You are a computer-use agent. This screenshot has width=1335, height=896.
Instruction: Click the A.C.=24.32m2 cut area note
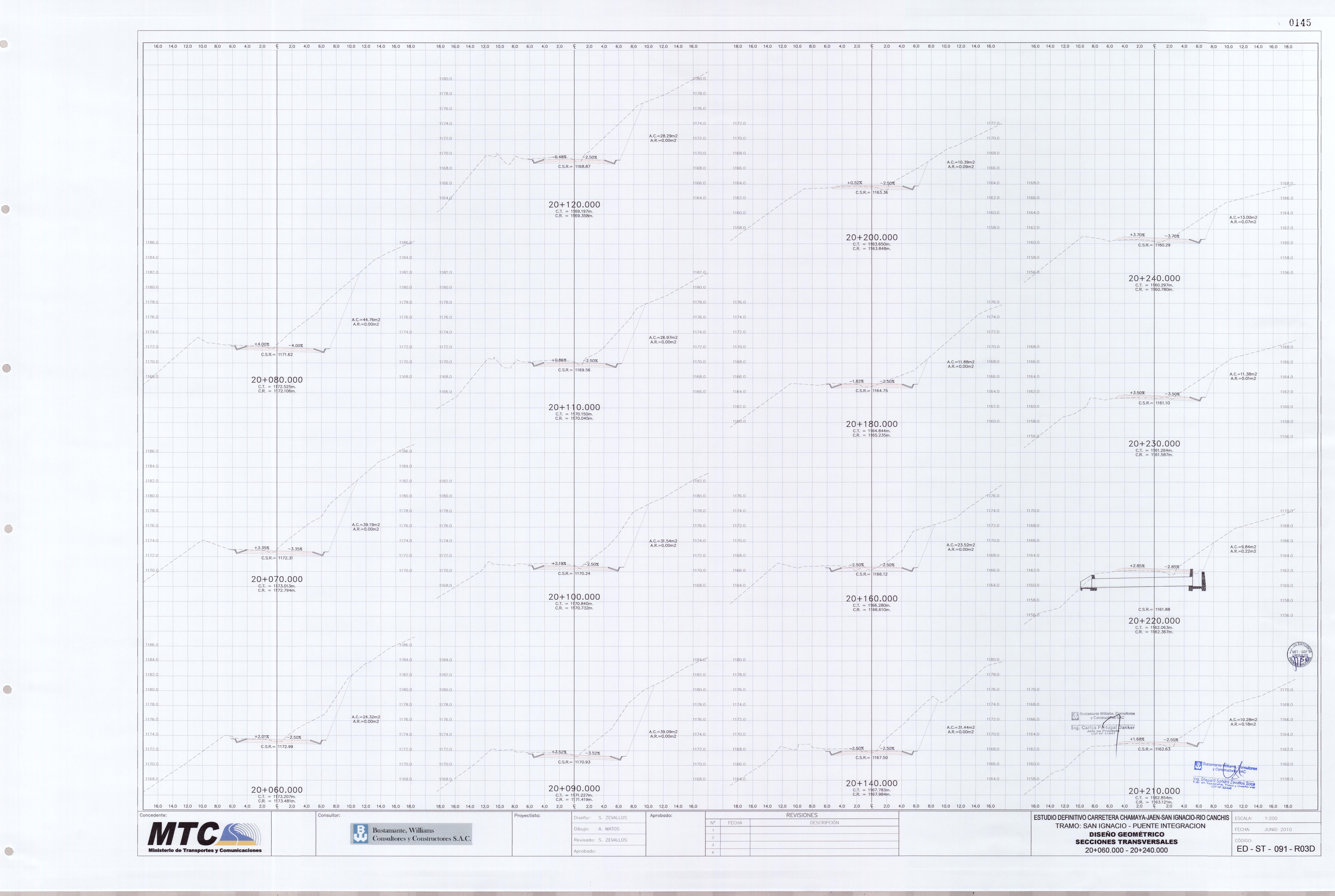click(366, 717)
